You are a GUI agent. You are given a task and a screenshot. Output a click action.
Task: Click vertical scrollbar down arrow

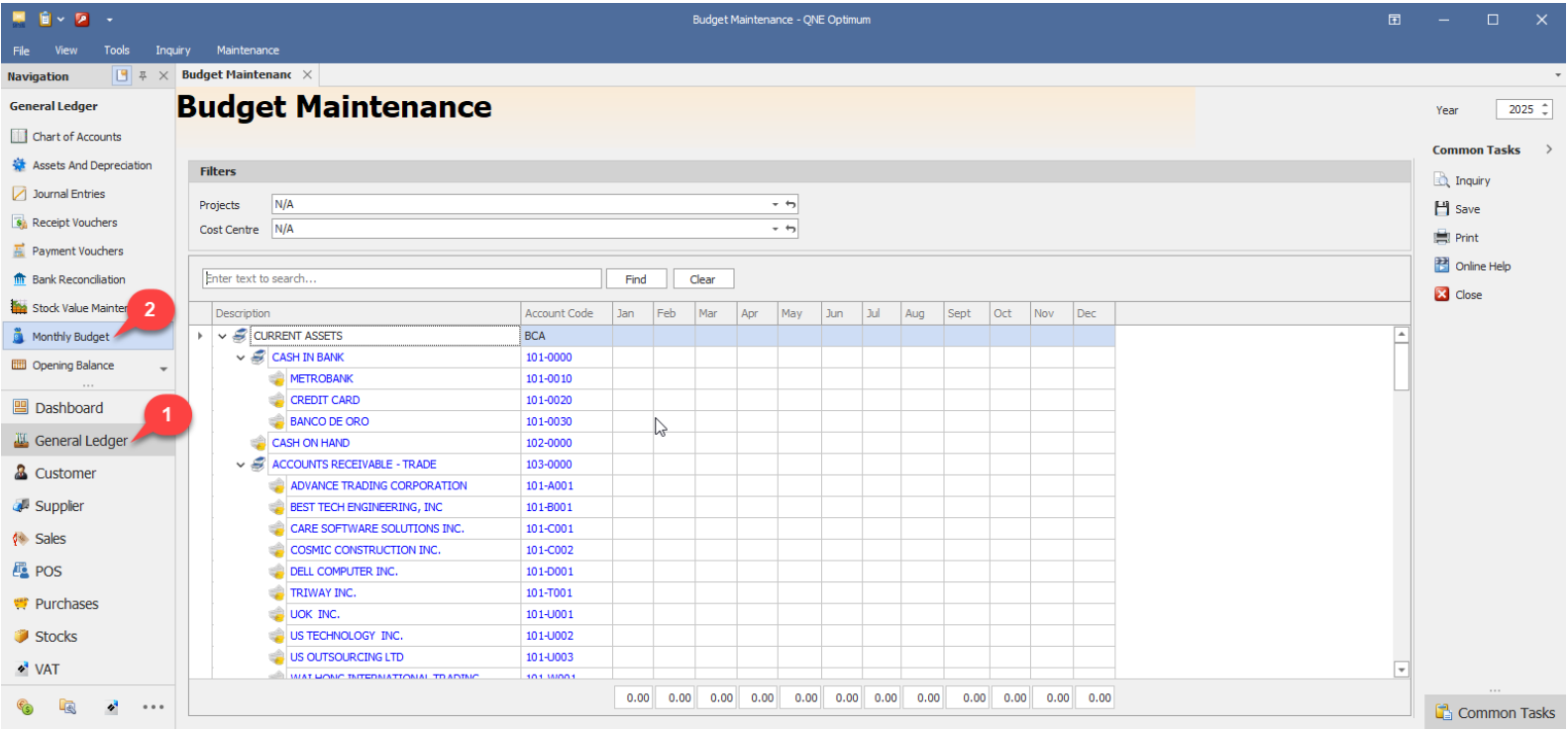(x=1401, y=671)
